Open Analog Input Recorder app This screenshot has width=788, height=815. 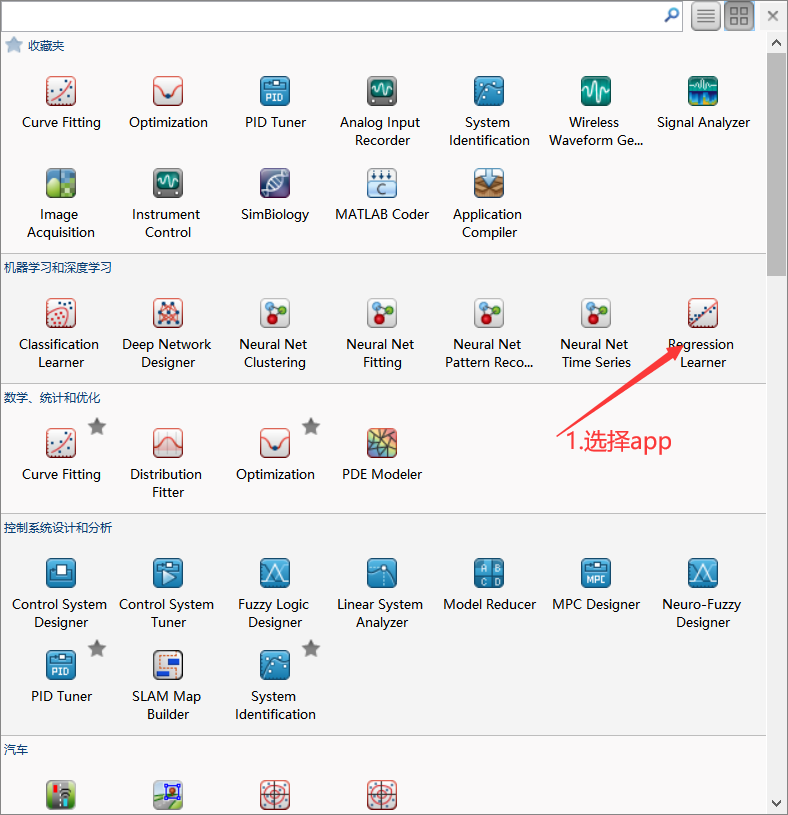click(382, 112)
